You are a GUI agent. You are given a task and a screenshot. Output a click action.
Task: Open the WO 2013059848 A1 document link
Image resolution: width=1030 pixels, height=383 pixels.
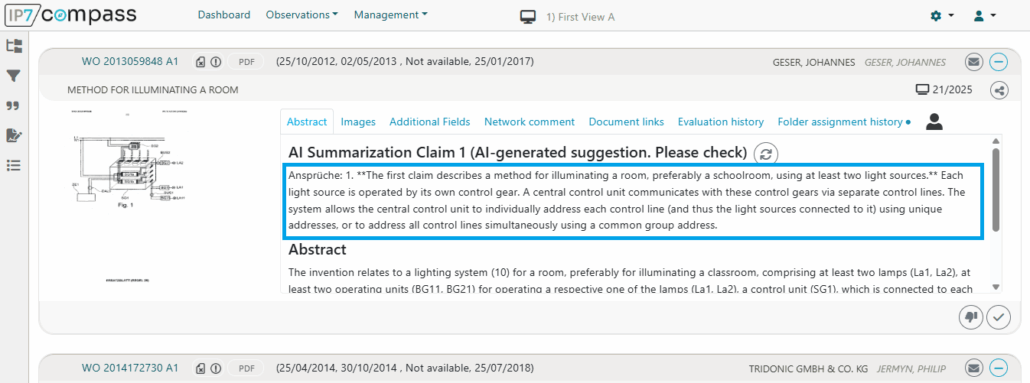point(130,62)
